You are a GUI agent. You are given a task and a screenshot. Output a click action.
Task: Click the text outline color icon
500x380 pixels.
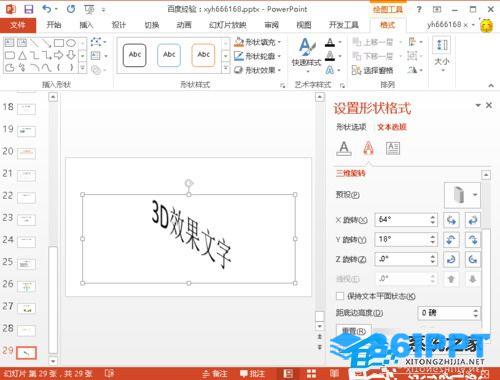point(330,56)
